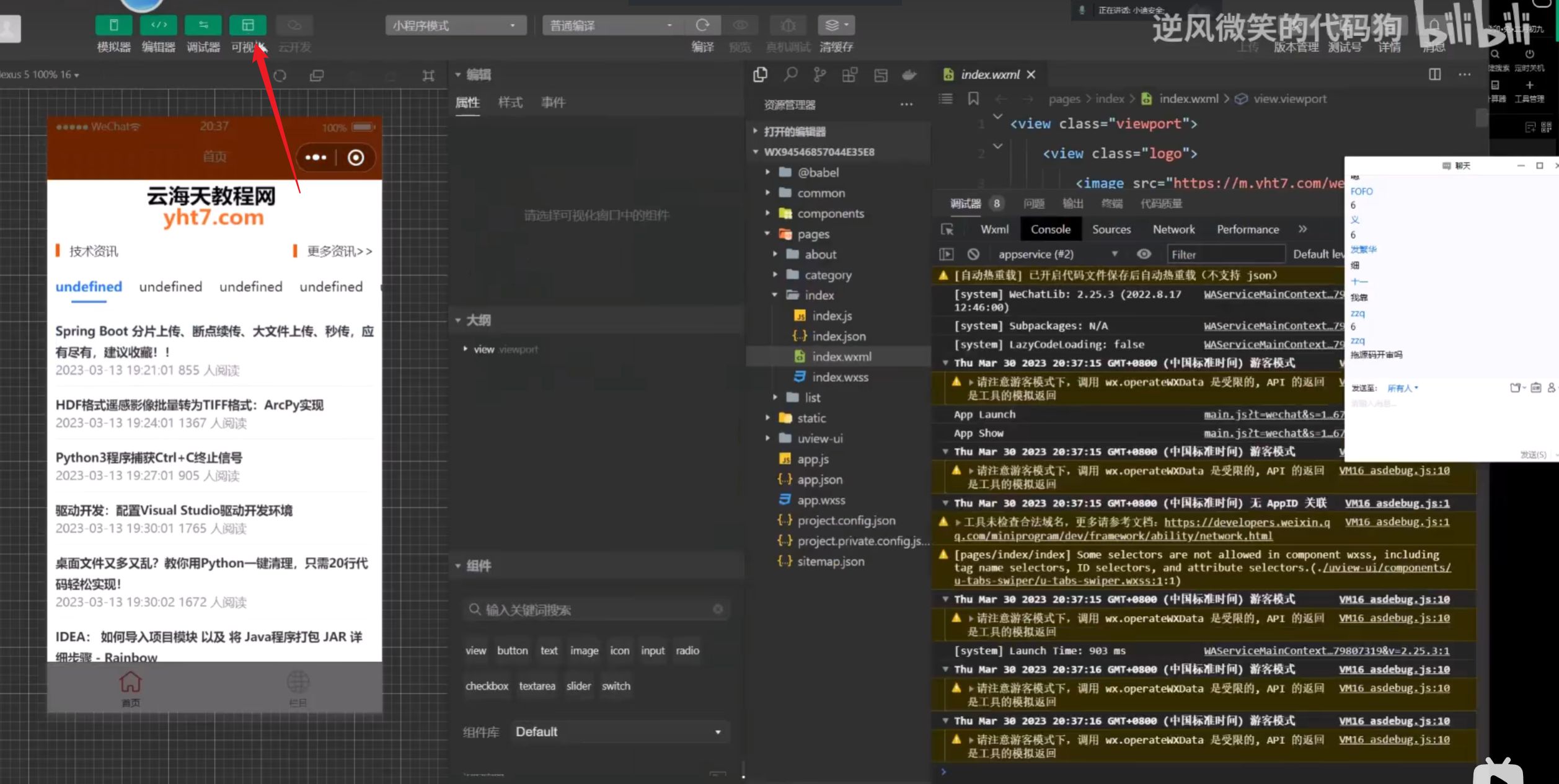This screenshot has width=1559, height=784.
Task: Toggle the debugger (调试器) panel button
Action: click(203, 25)
